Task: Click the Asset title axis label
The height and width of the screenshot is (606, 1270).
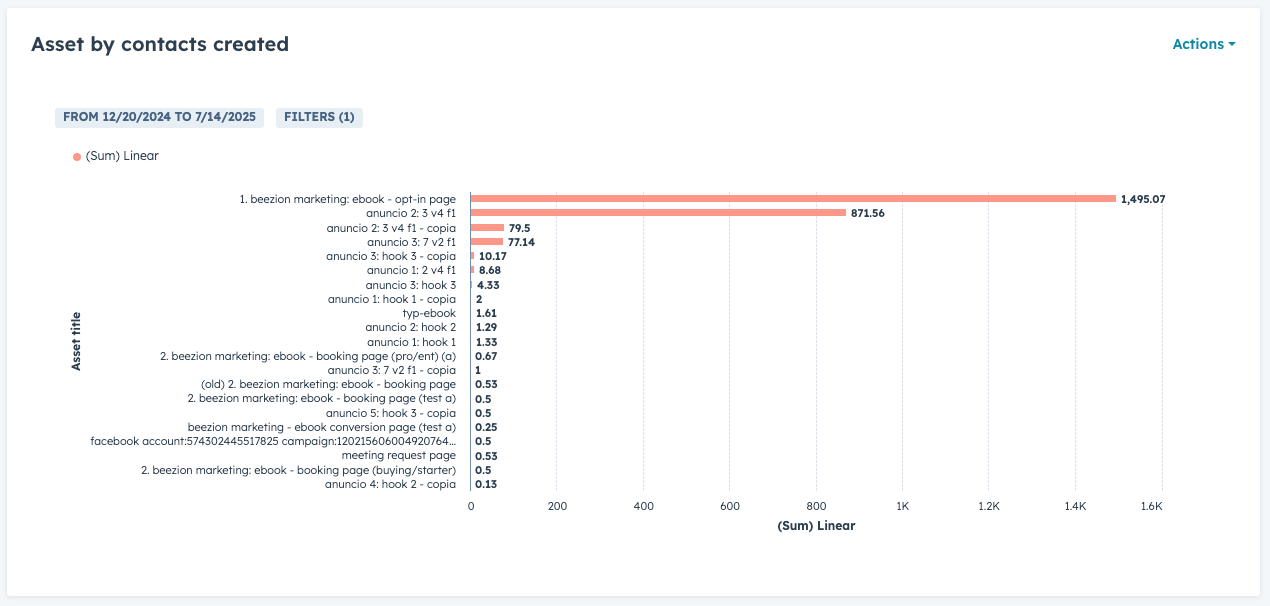Action: (76, 341)
